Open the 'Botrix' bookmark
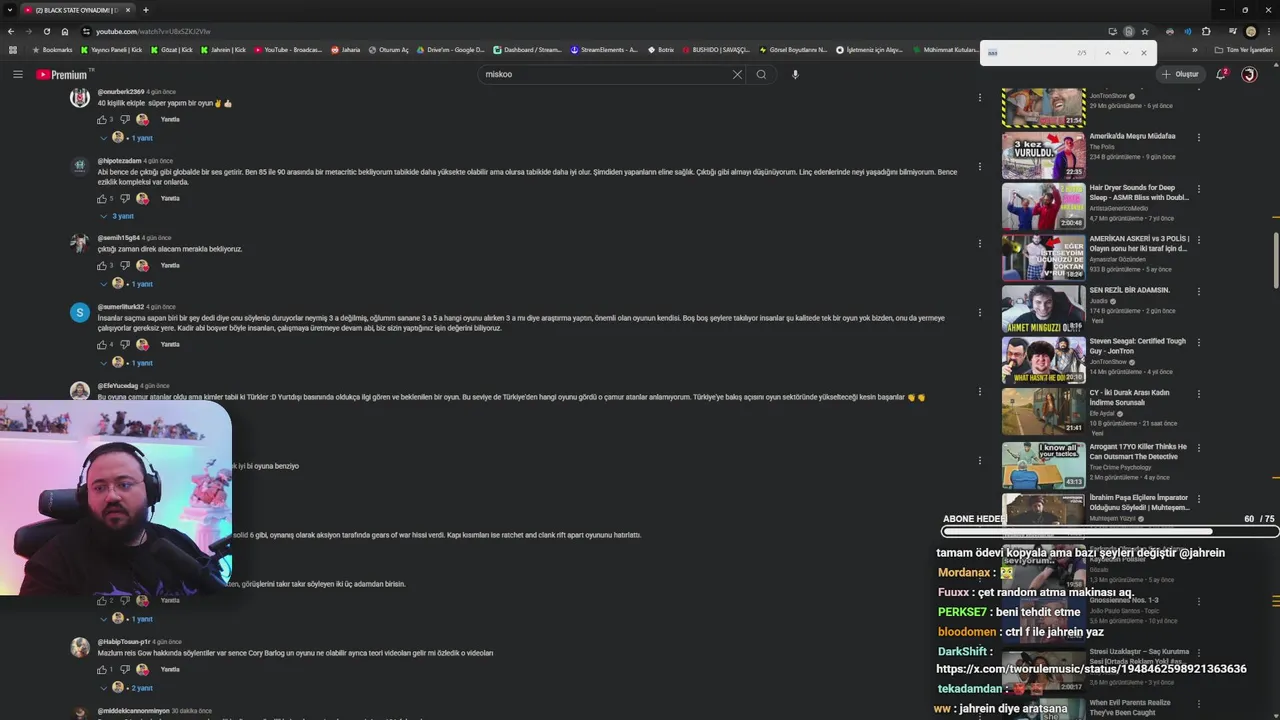The width and height of the screenshot is (1280, 720). [x=661, y=49]
